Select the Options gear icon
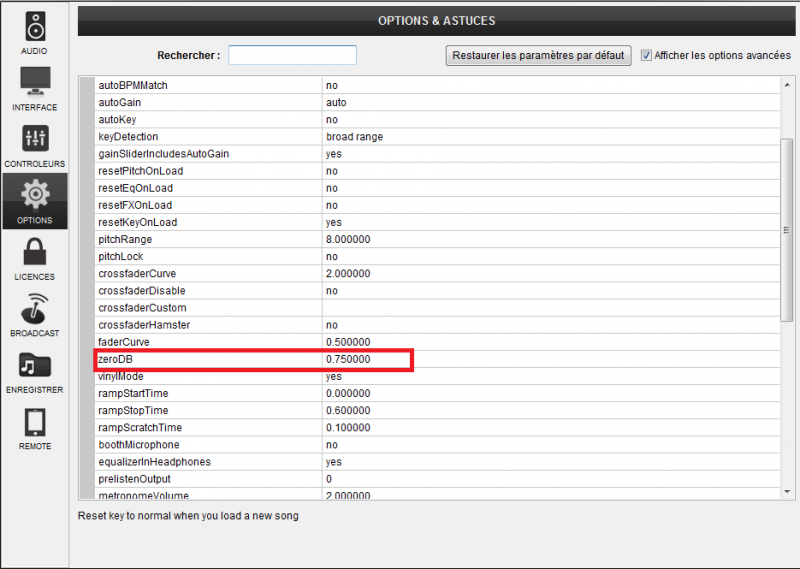 [35, 194]
